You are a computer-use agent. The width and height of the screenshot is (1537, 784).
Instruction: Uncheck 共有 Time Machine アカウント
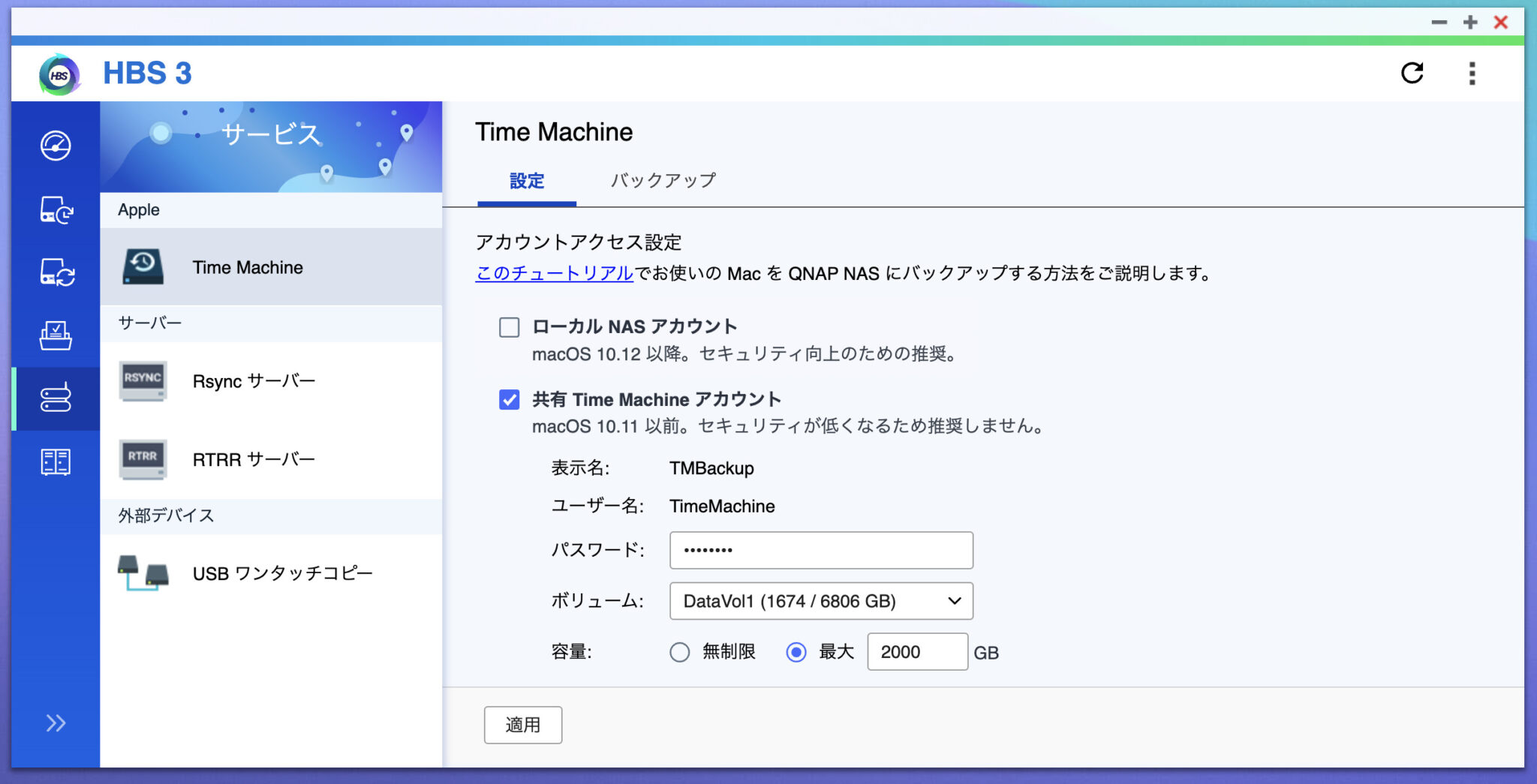point(510,400)
